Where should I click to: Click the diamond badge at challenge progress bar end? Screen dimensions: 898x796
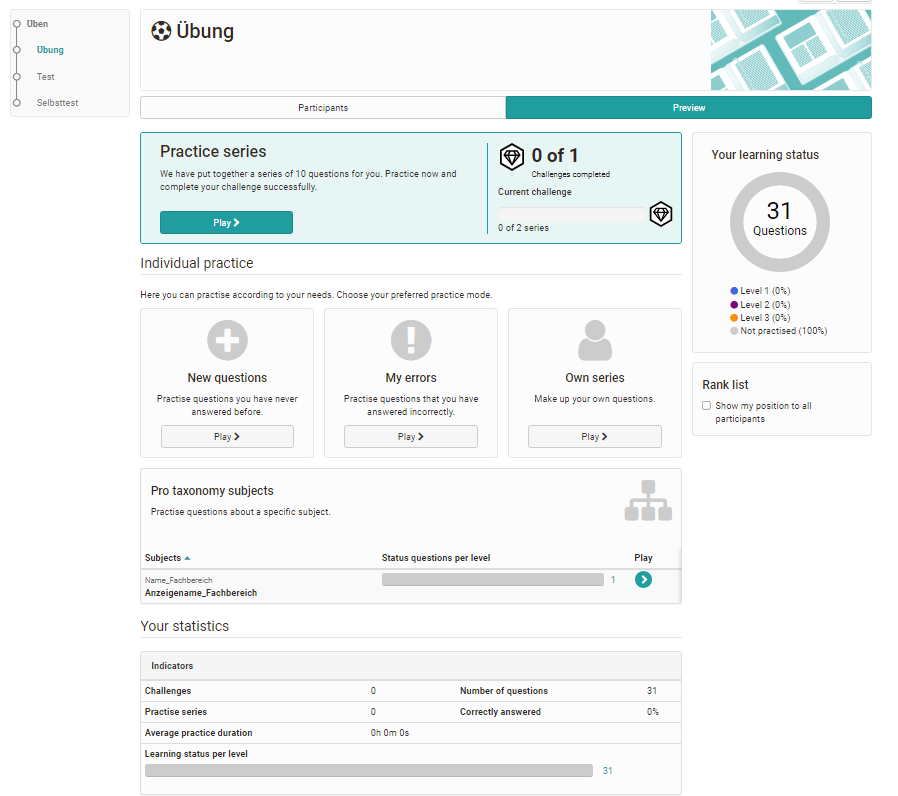[660, 213]
